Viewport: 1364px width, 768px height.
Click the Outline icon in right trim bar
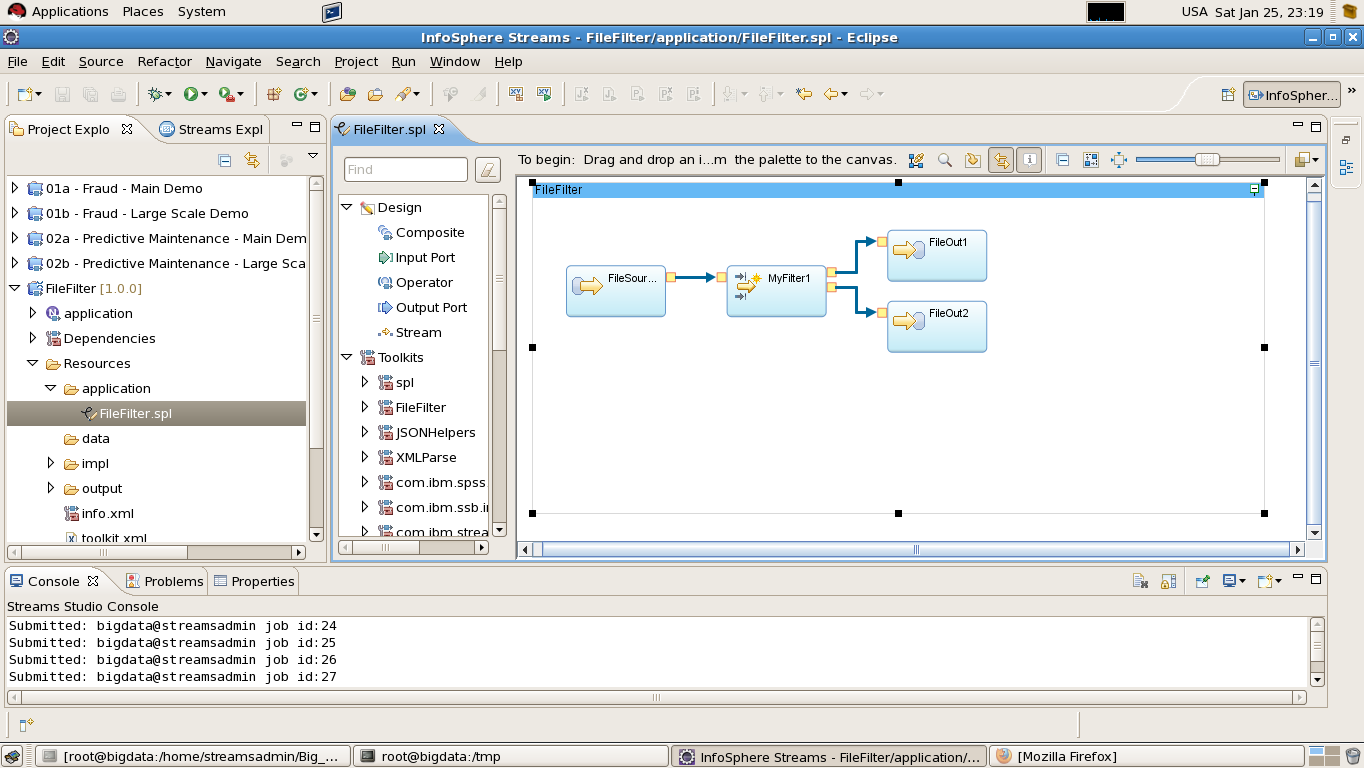1346,167
